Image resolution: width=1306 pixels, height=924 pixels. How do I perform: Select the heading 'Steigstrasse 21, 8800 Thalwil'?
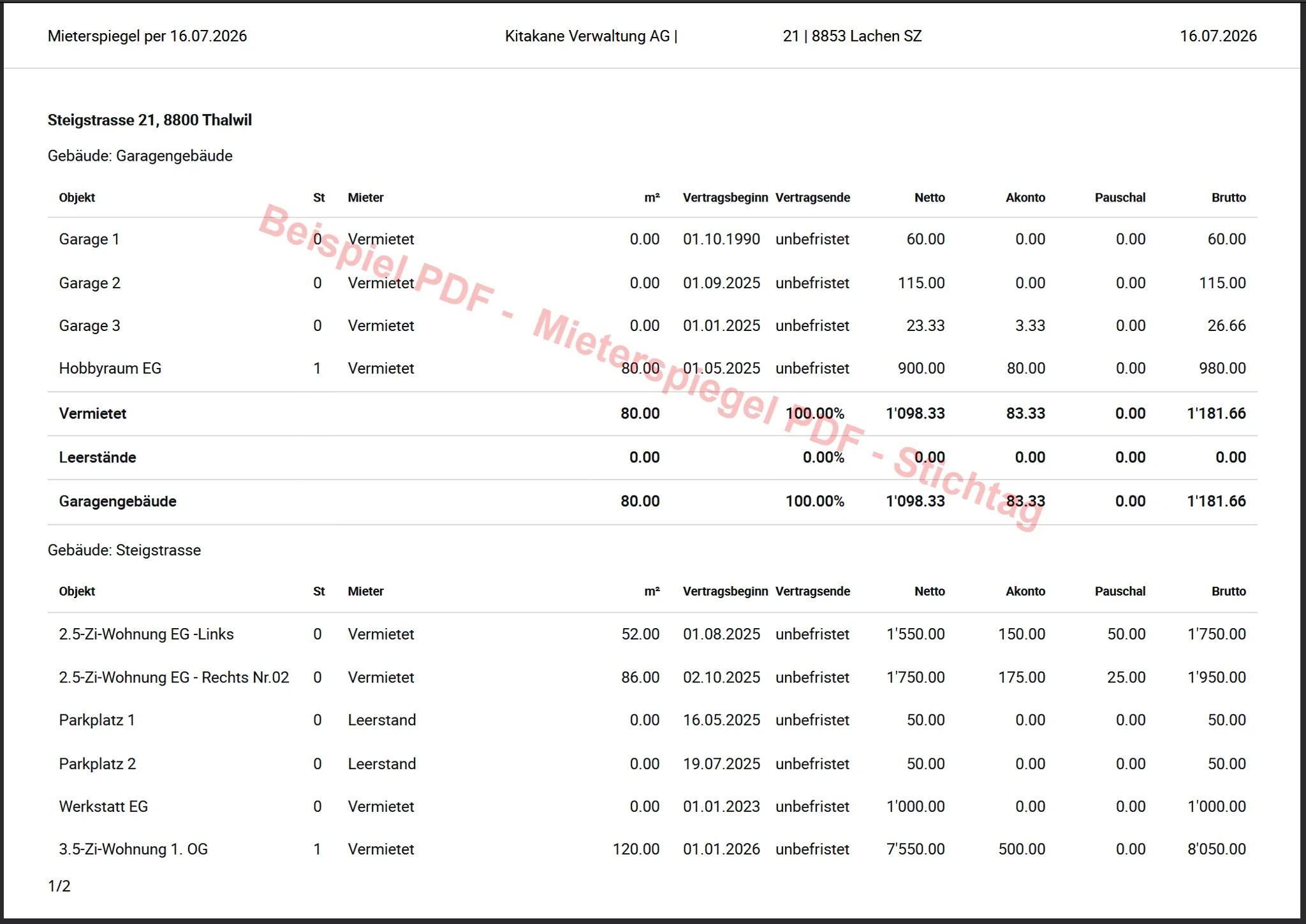pos(150,120)
